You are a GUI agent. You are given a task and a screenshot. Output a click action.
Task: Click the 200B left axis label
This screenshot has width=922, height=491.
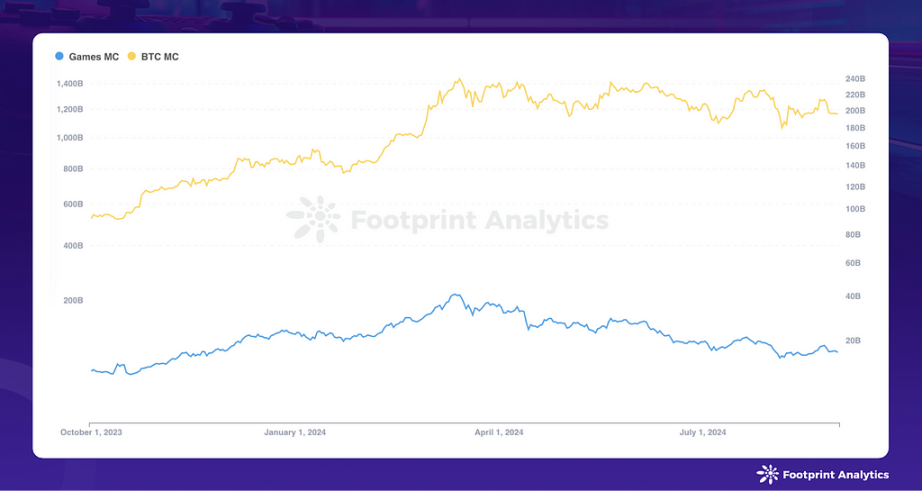tap(73, 300)
